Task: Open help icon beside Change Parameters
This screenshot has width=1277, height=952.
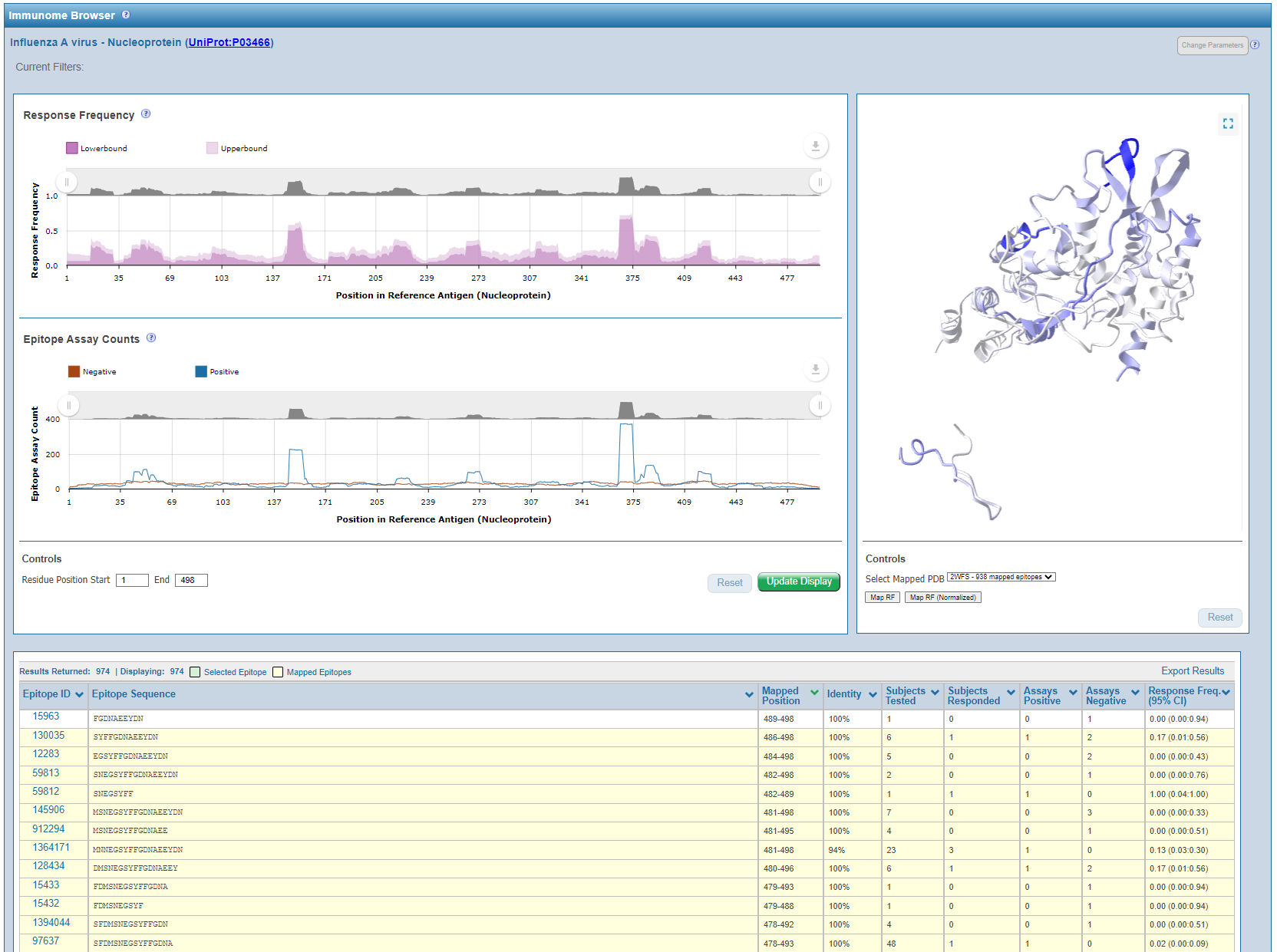Action: pyautogui.click(x=1255, y=44)
